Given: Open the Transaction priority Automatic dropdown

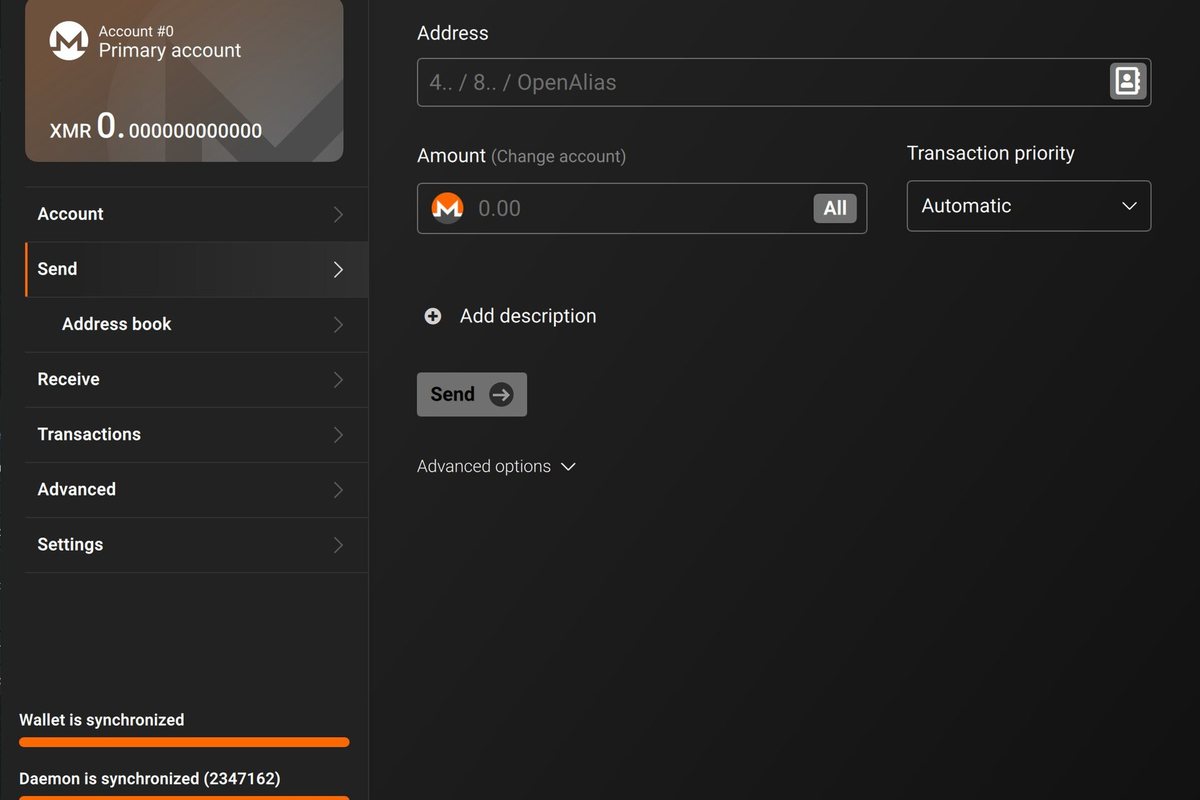Looking at the screenshot, I should [1029, 206].
